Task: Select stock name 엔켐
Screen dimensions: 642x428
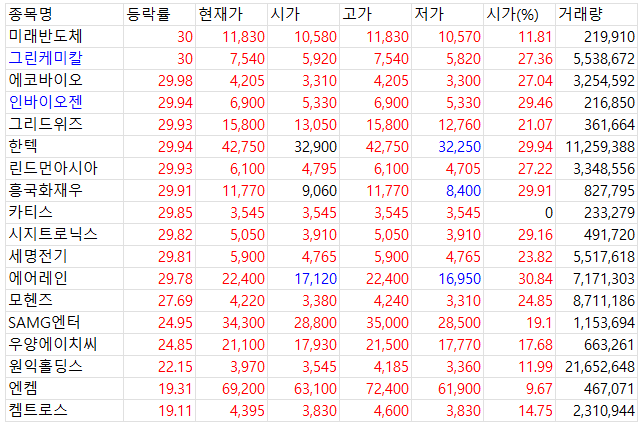Action: click(x=23, y=389)
